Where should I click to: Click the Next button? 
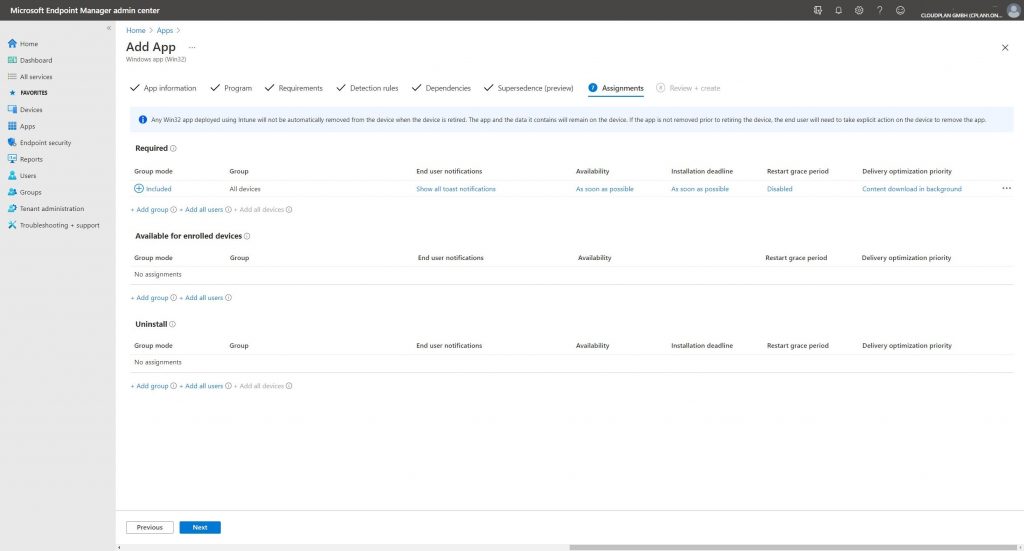click(200, 527)
